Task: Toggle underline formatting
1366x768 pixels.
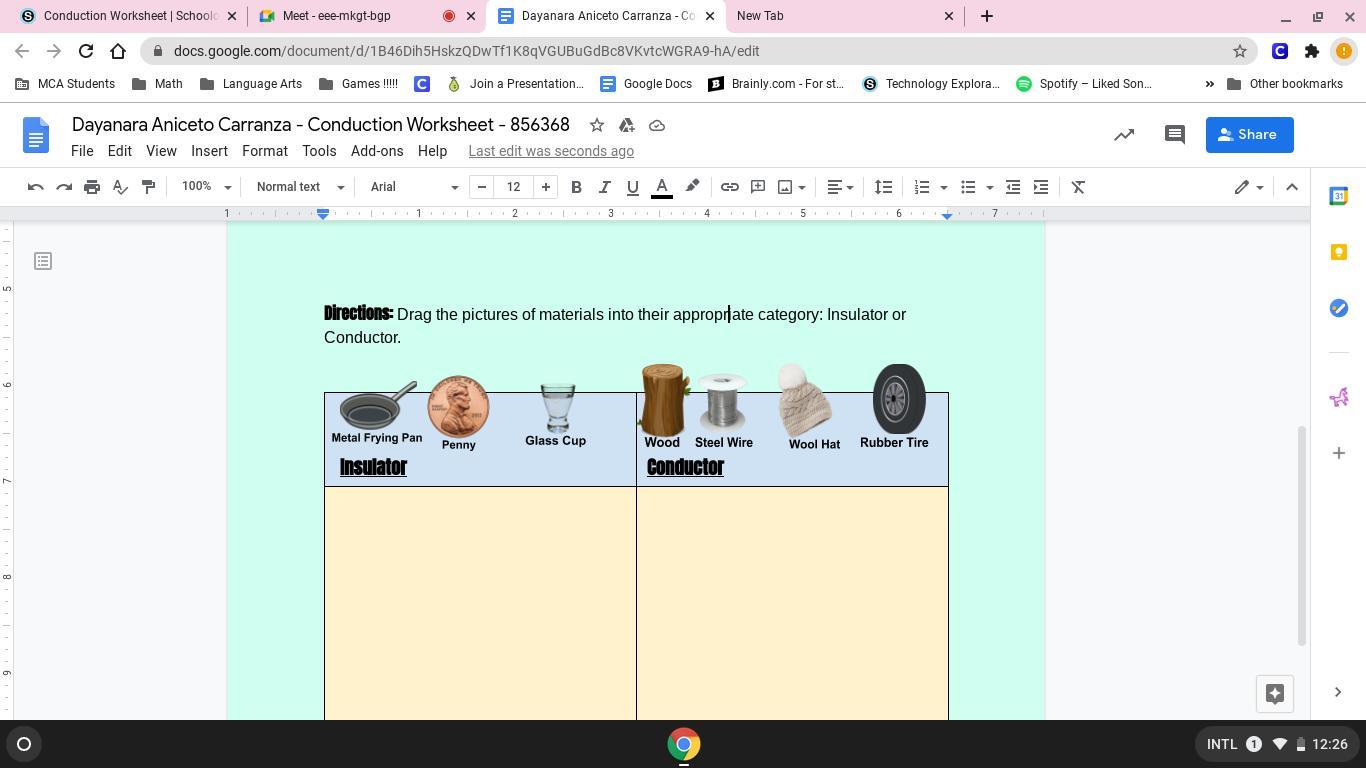Action: point(632,187)
